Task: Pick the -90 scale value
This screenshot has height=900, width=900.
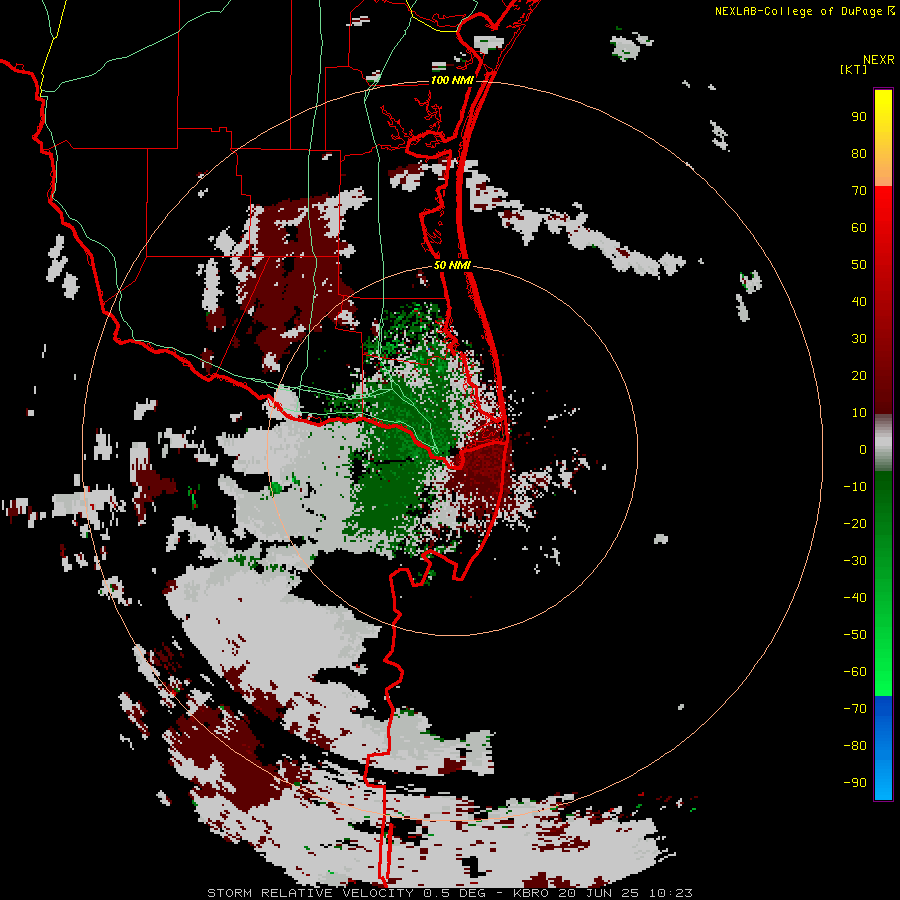Action: click(x=855, y=783)
